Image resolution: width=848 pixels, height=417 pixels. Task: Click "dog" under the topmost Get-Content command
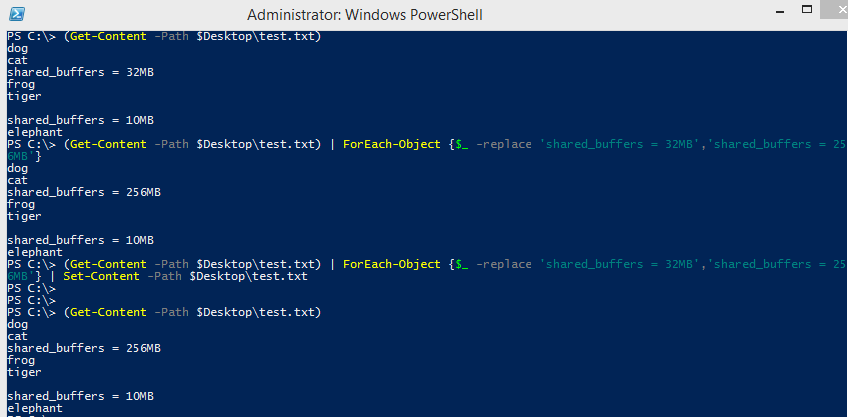(x=17, y=48)
